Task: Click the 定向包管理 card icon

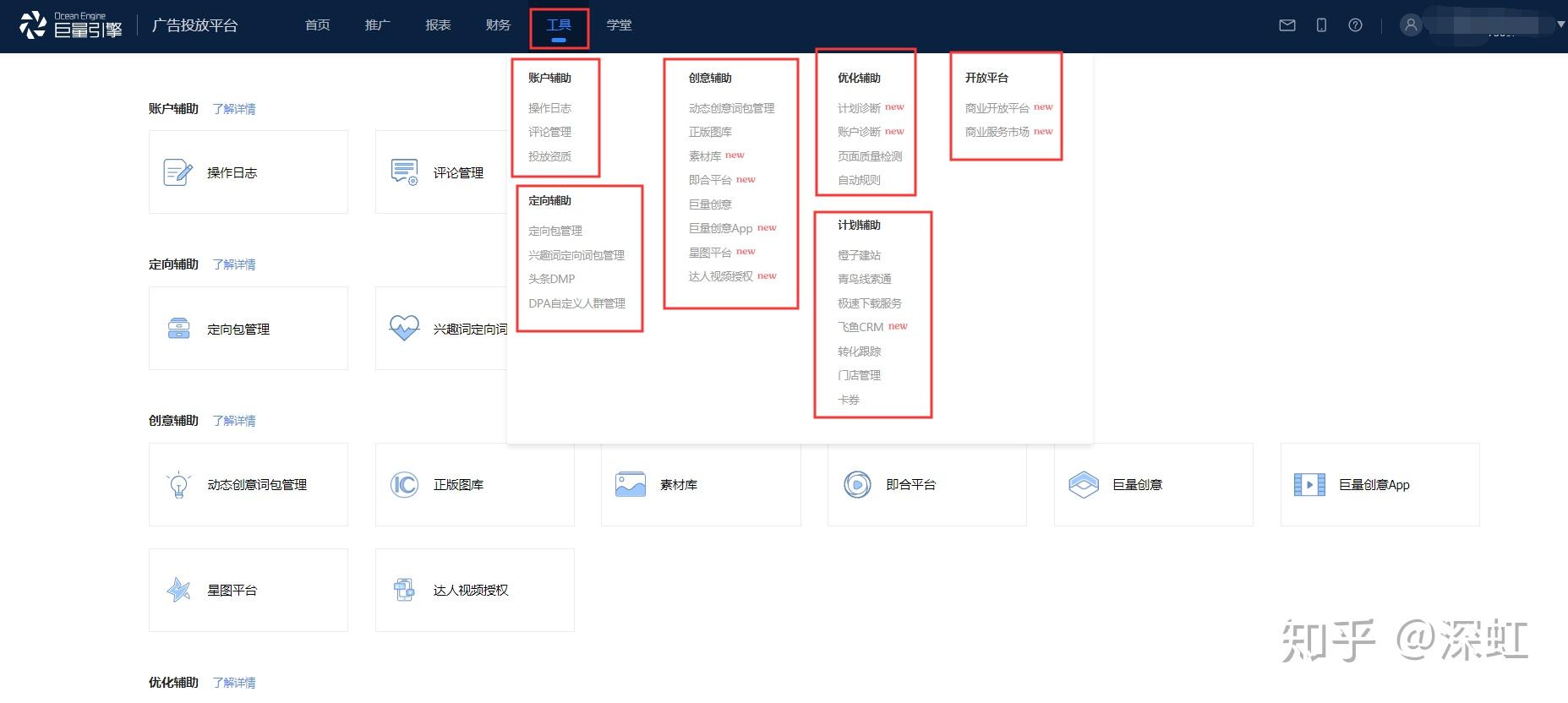Action: coord(178,329)
